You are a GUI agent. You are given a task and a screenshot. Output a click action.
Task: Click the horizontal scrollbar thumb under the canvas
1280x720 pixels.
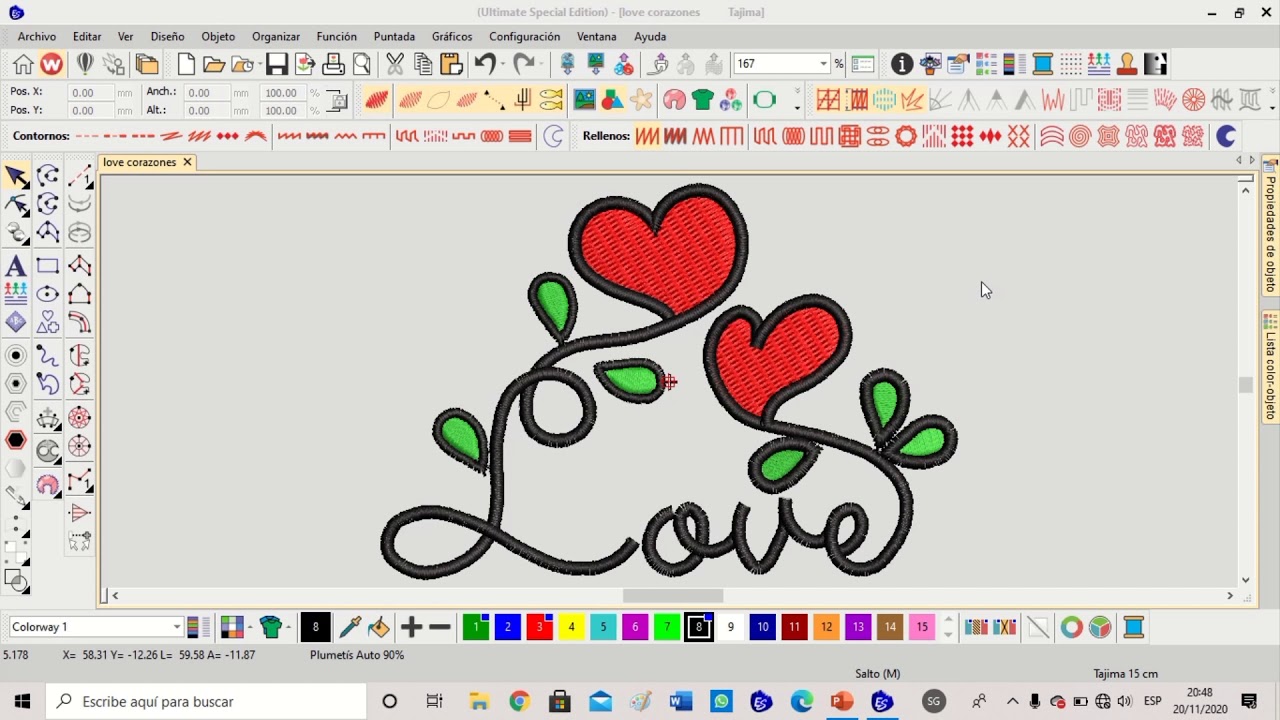tap(672, 595)
